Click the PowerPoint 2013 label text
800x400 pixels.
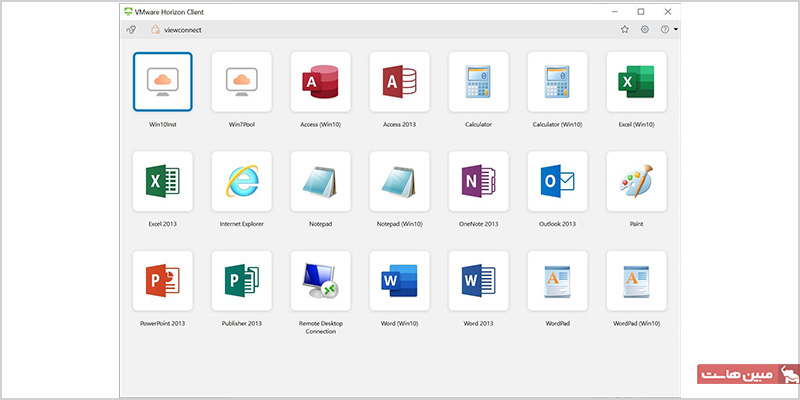[x=162, y=323]
